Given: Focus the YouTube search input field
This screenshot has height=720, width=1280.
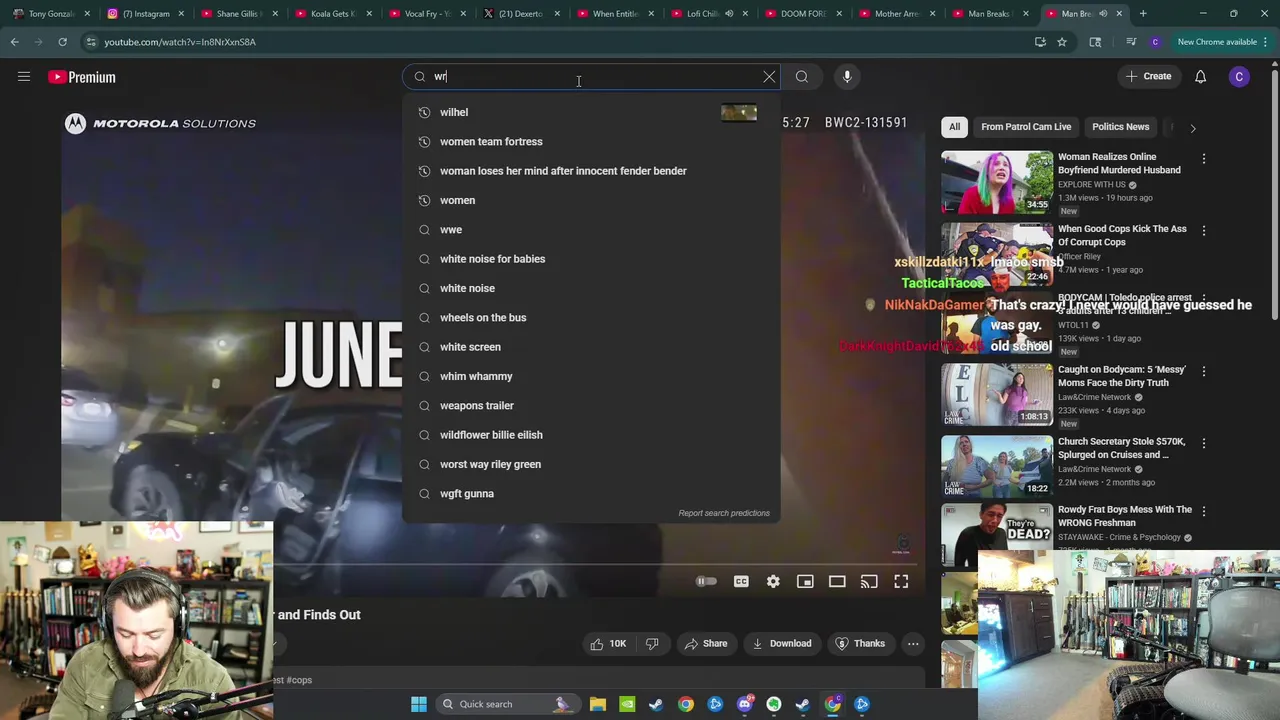Looking at the screenshot, I should (590, 77).
